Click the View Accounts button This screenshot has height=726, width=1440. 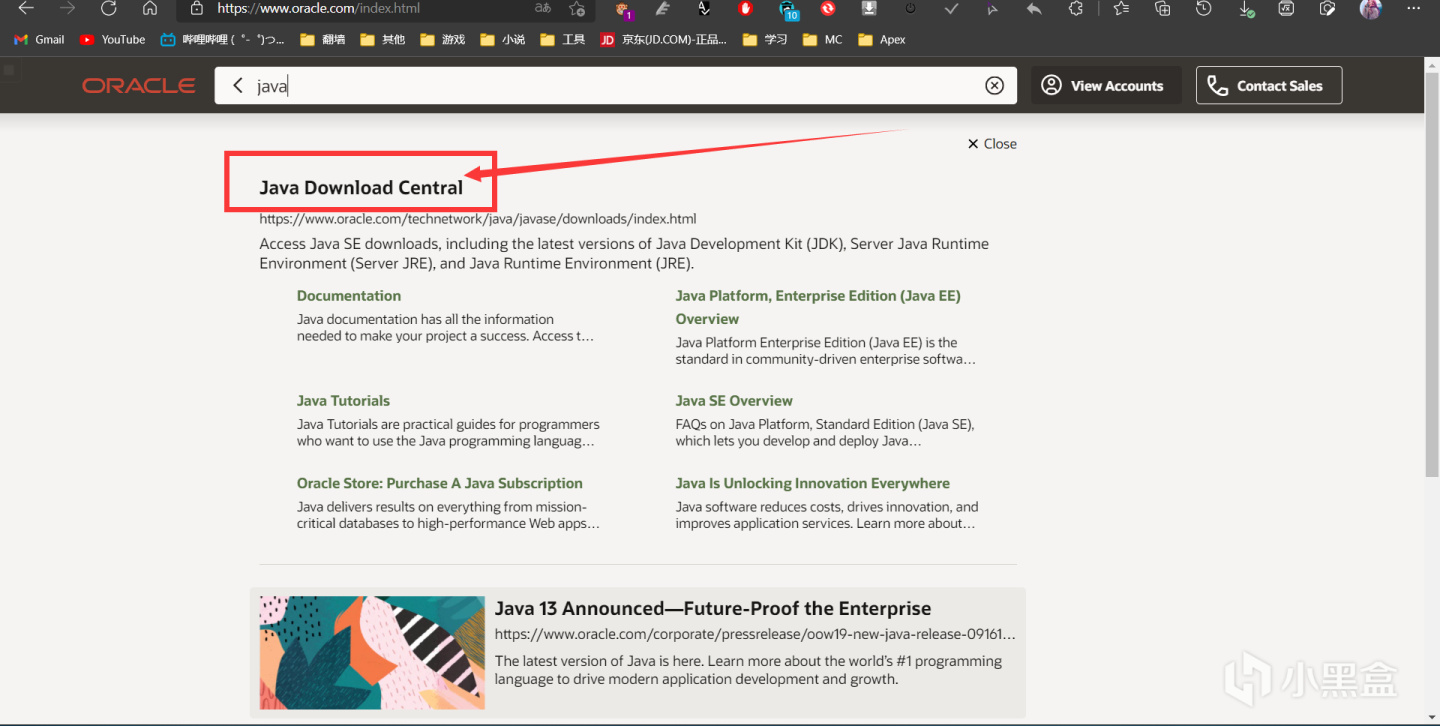(x=1105, y=86)
